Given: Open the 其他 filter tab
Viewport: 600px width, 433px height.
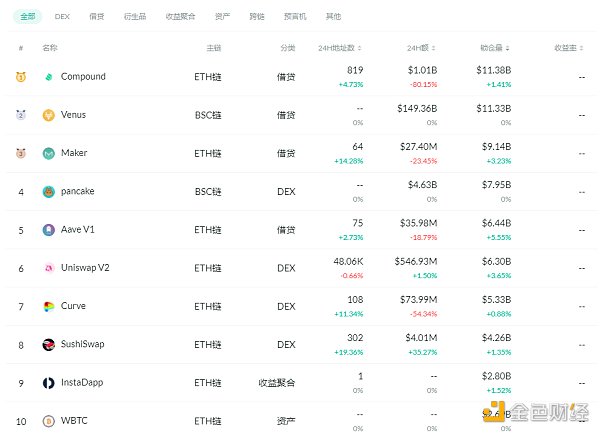Looking at the screenshot, I should [333, 16].
